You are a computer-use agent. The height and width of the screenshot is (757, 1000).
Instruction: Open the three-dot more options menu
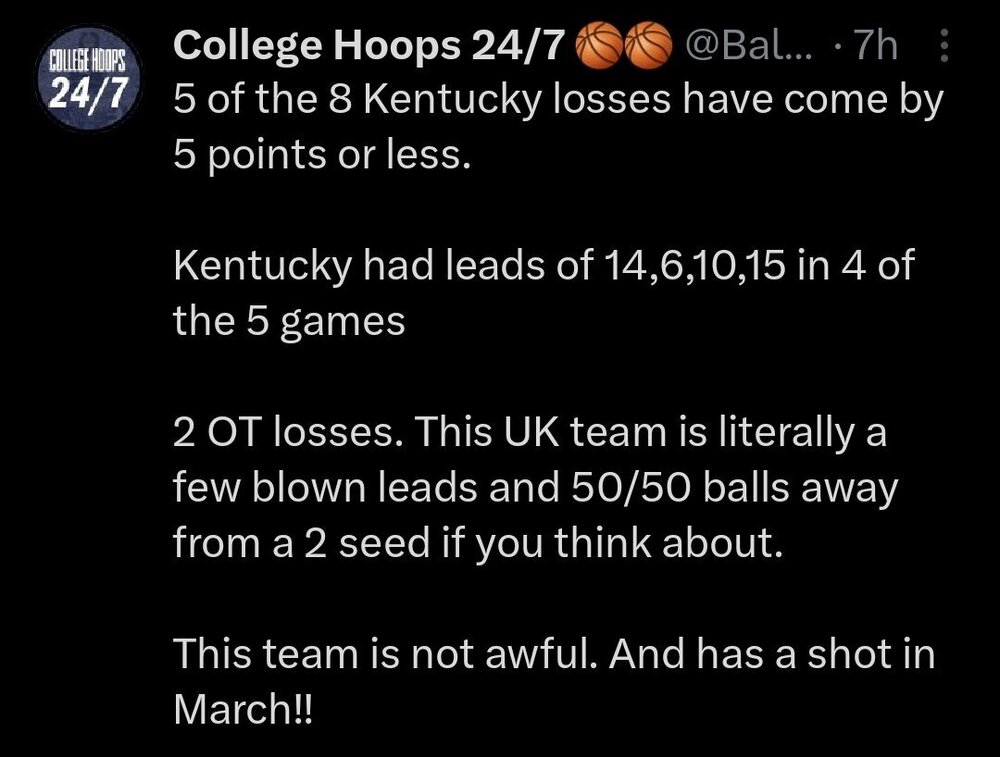tap(945, 45)
